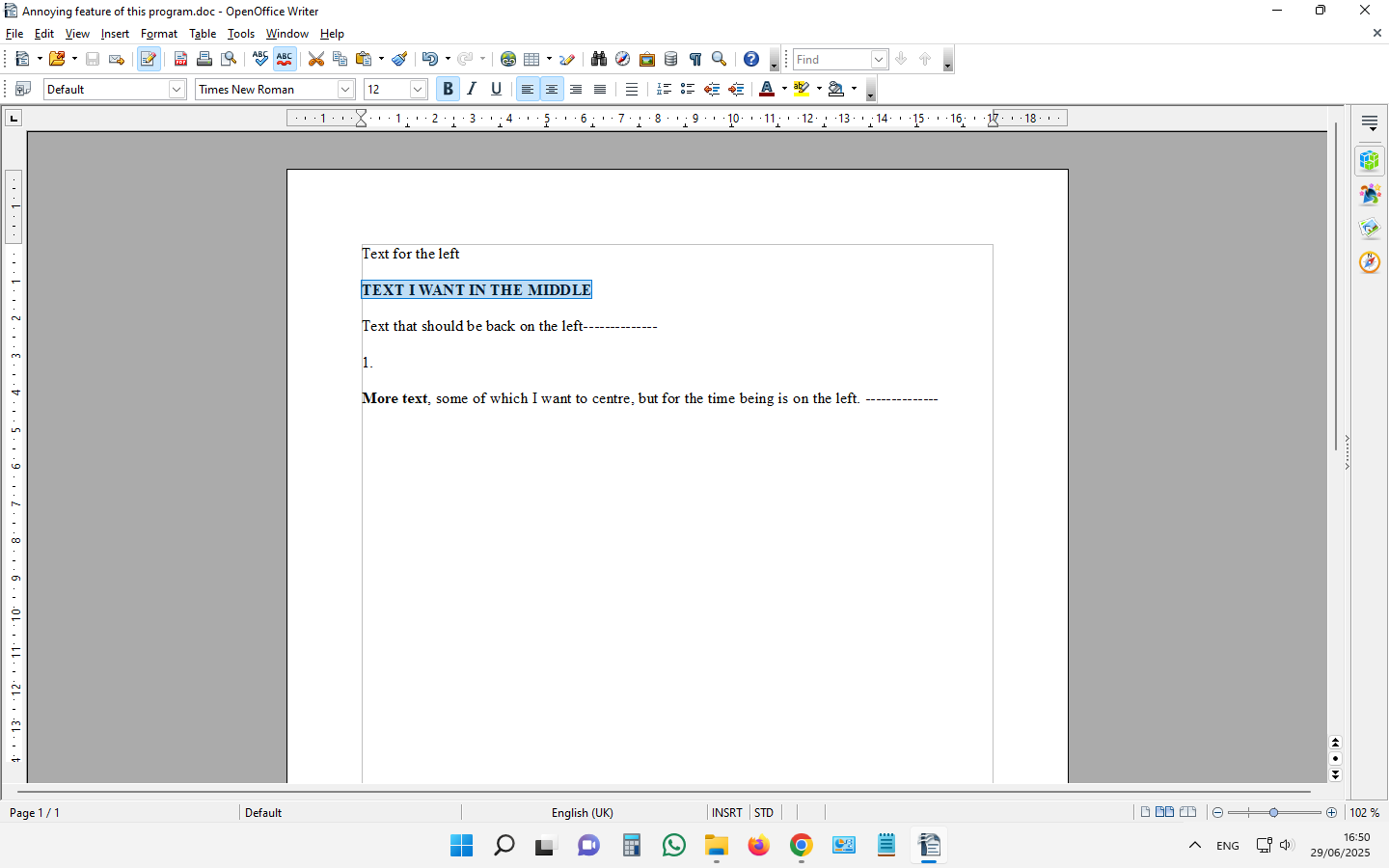1389x868 pixels.
Task: Open sidebar Navigator compass icon
Action: tap(1370, 262)
